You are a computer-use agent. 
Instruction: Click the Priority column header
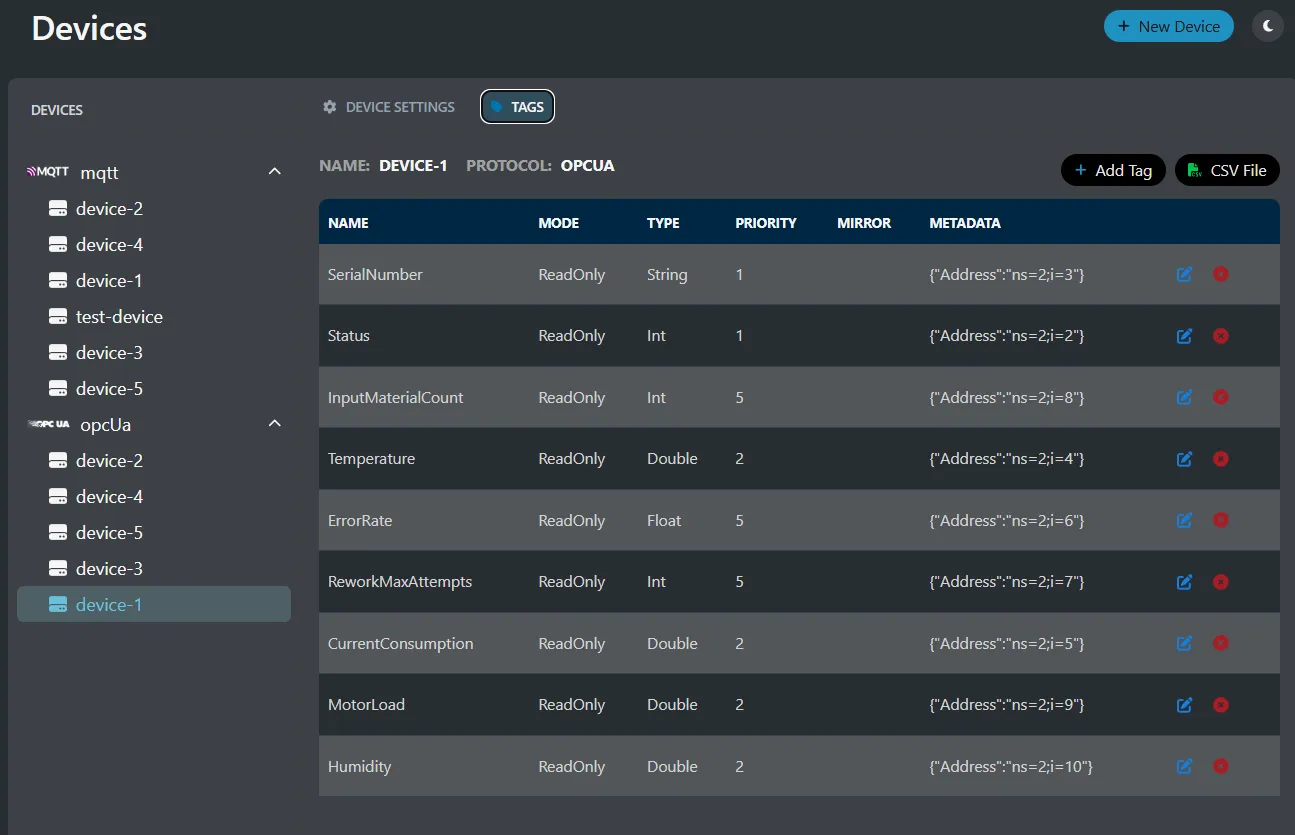[x=765, y=223]
